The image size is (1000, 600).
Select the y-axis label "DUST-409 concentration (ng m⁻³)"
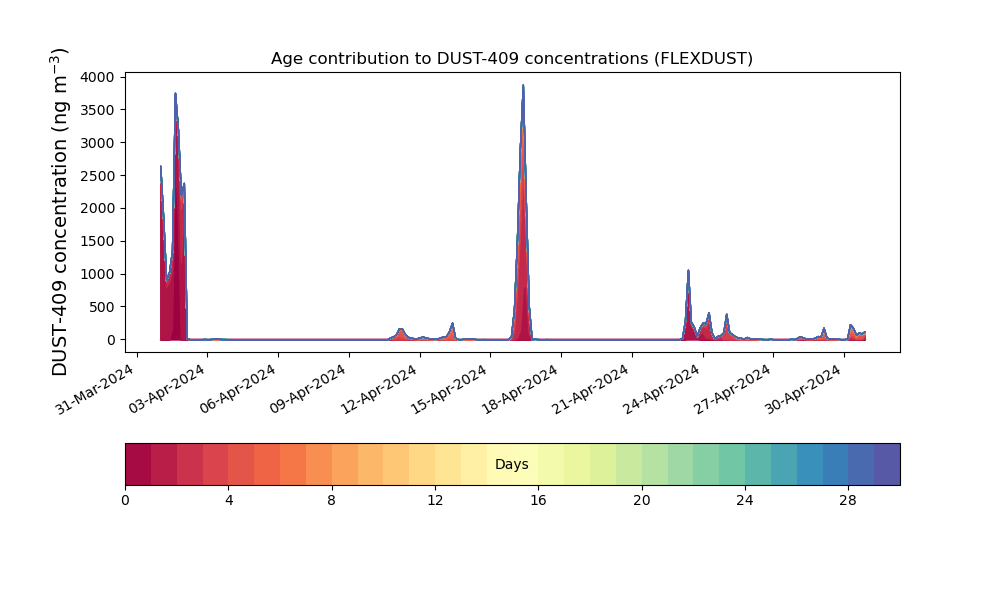coord(59,212)
